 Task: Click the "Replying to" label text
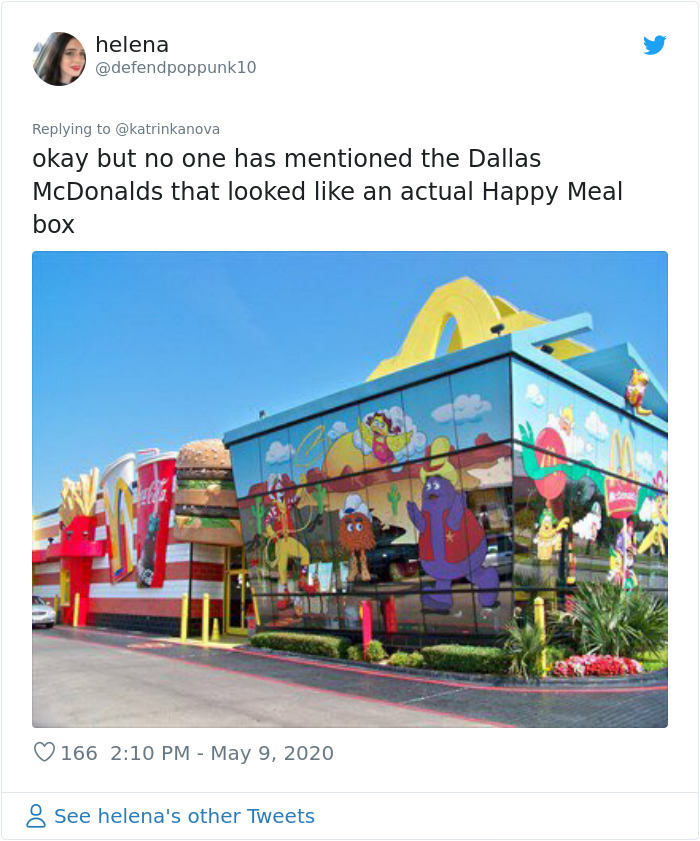72,129
